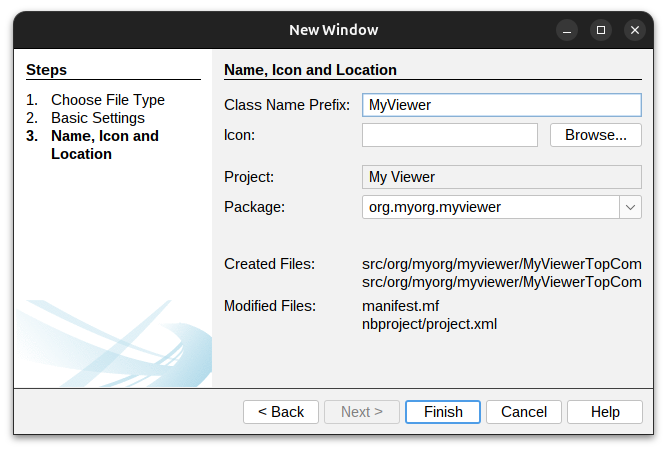Click the first Created Files path
The height and width of the screenshot is (451, 667).
point(501,264)
